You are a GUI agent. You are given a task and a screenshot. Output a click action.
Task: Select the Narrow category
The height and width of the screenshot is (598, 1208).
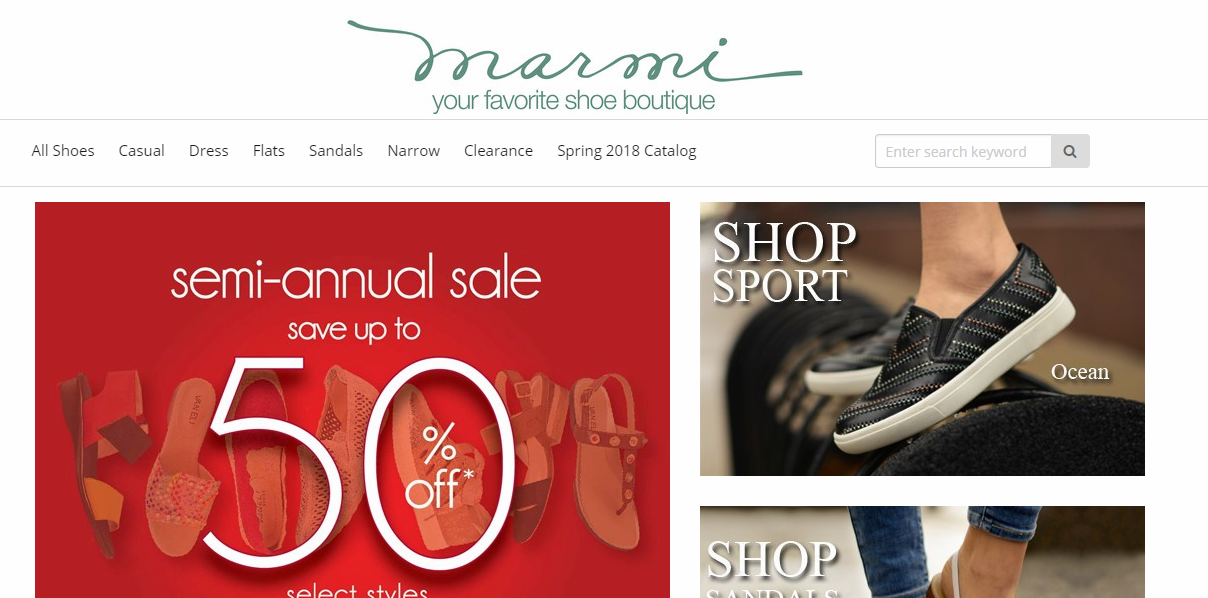point(414,151)
